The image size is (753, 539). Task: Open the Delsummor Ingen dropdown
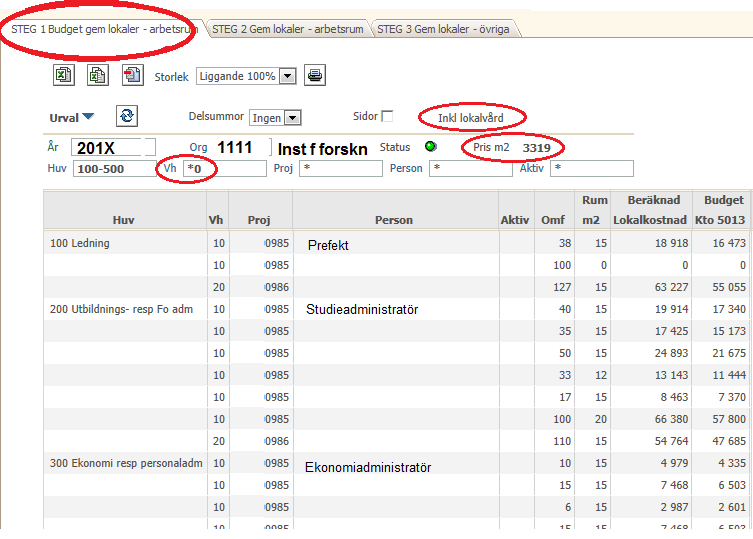click(292, 118)
